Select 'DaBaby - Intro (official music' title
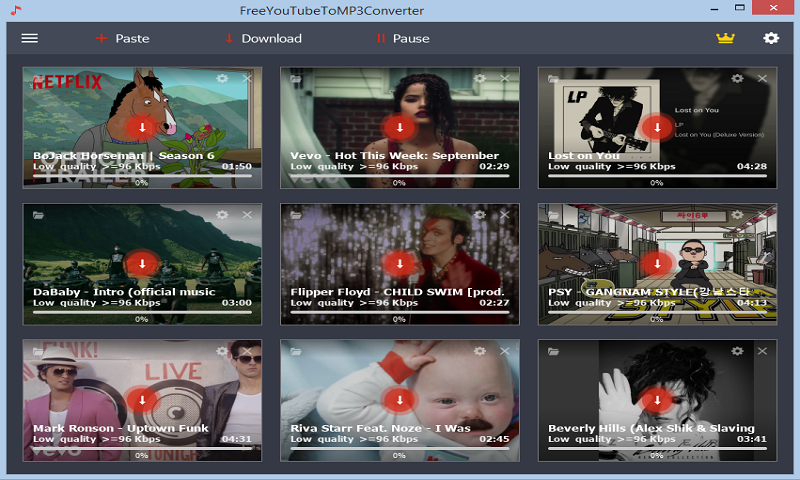 124,292
